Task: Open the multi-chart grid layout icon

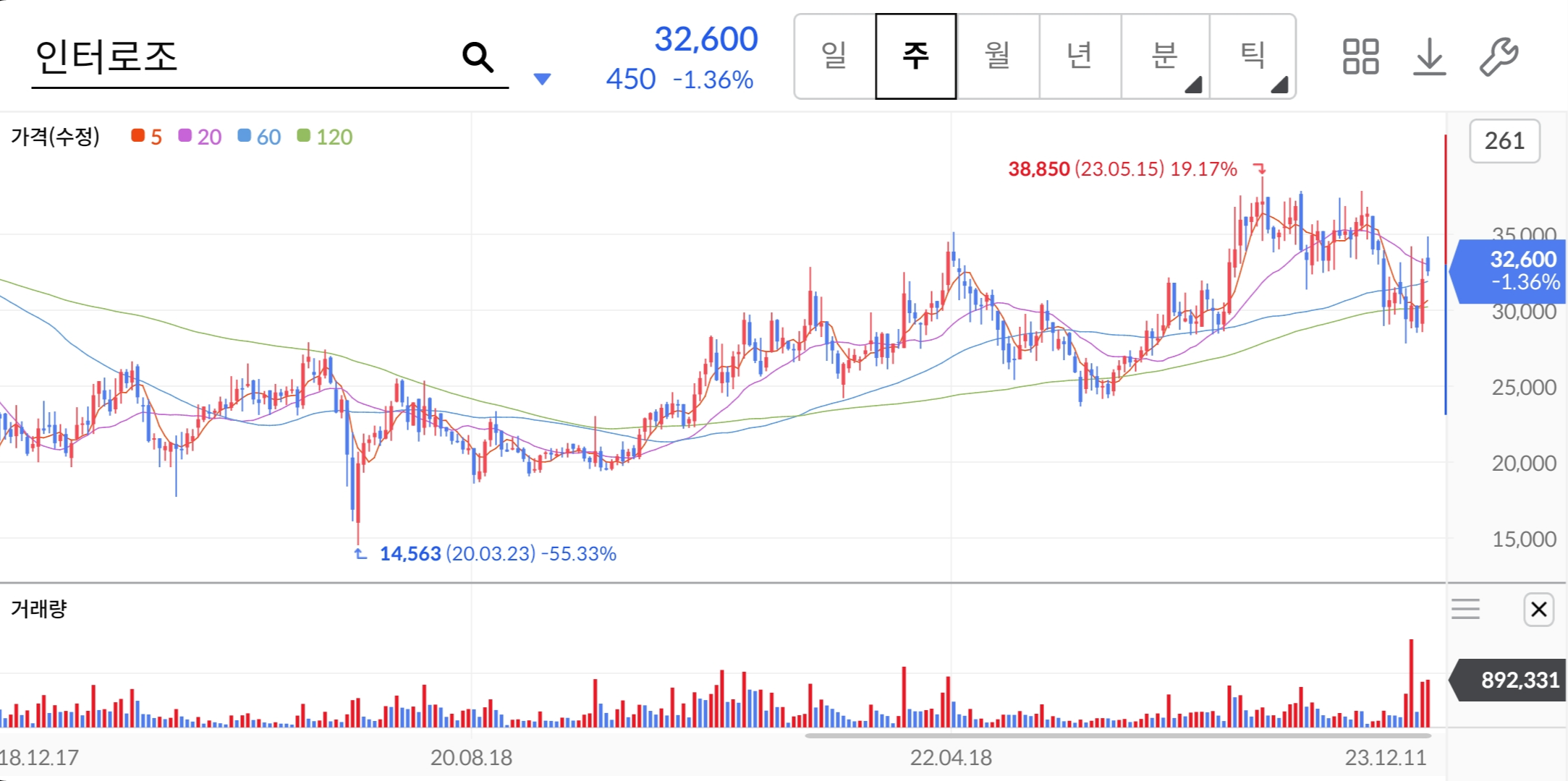Action: [1360, 56]
